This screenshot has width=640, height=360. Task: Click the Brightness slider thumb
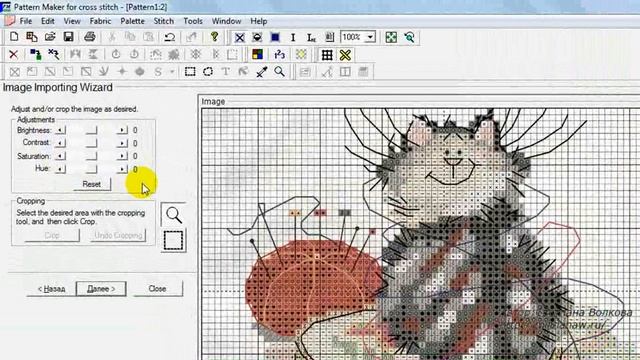(92, 130)
